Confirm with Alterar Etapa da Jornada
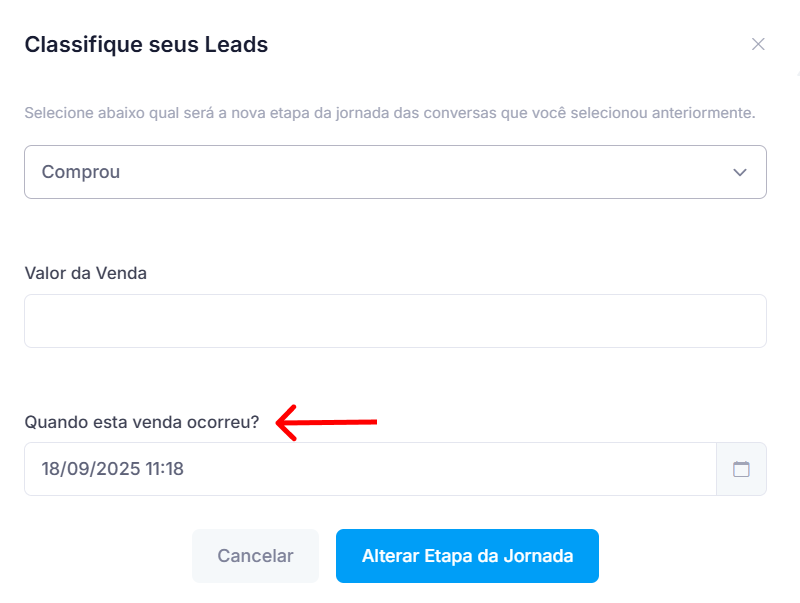The height and width of the screenshot is (603, 800). (467, 556)
